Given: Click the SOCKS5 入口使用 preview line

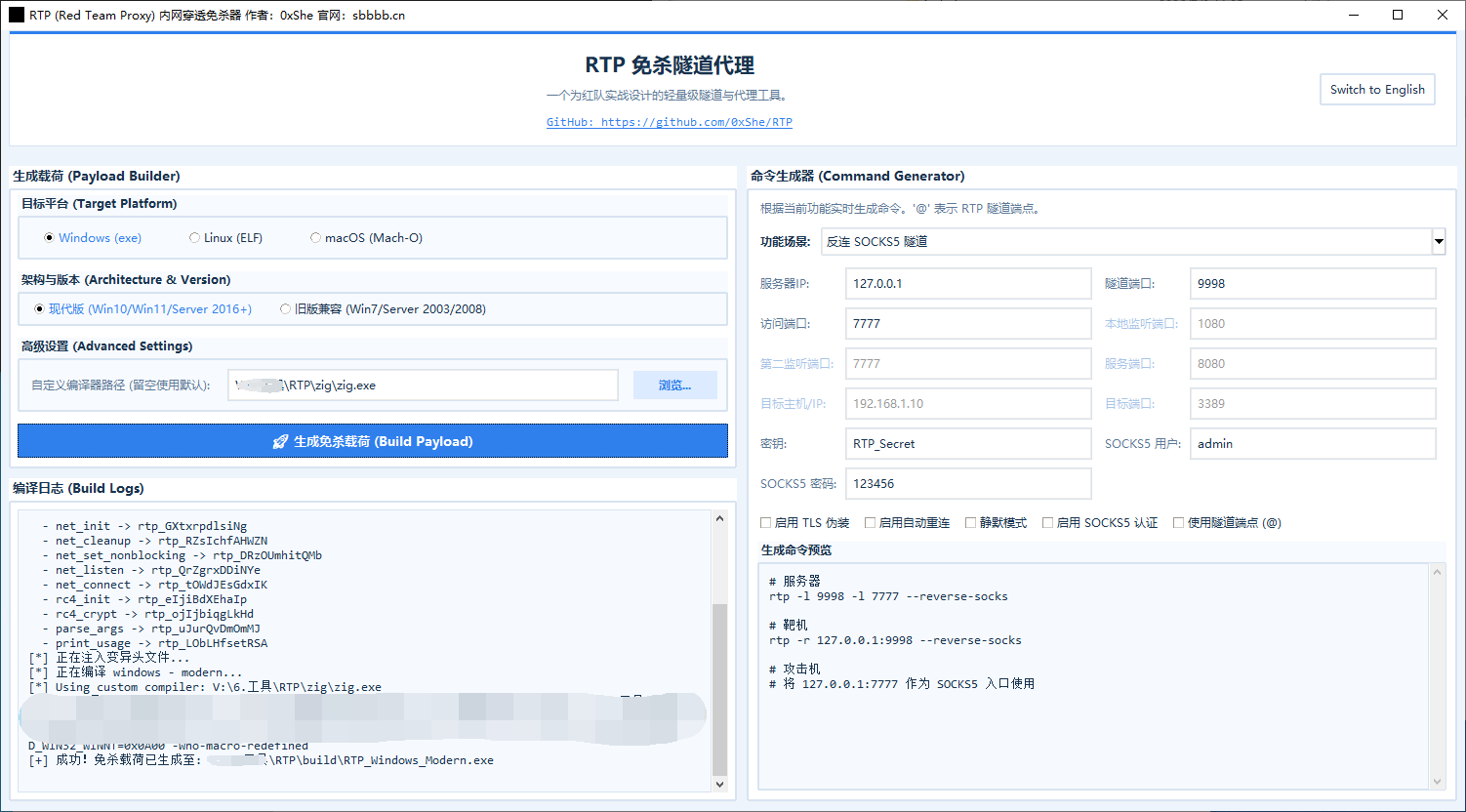Looking at the screenshot, I should (x=902, y=684).
